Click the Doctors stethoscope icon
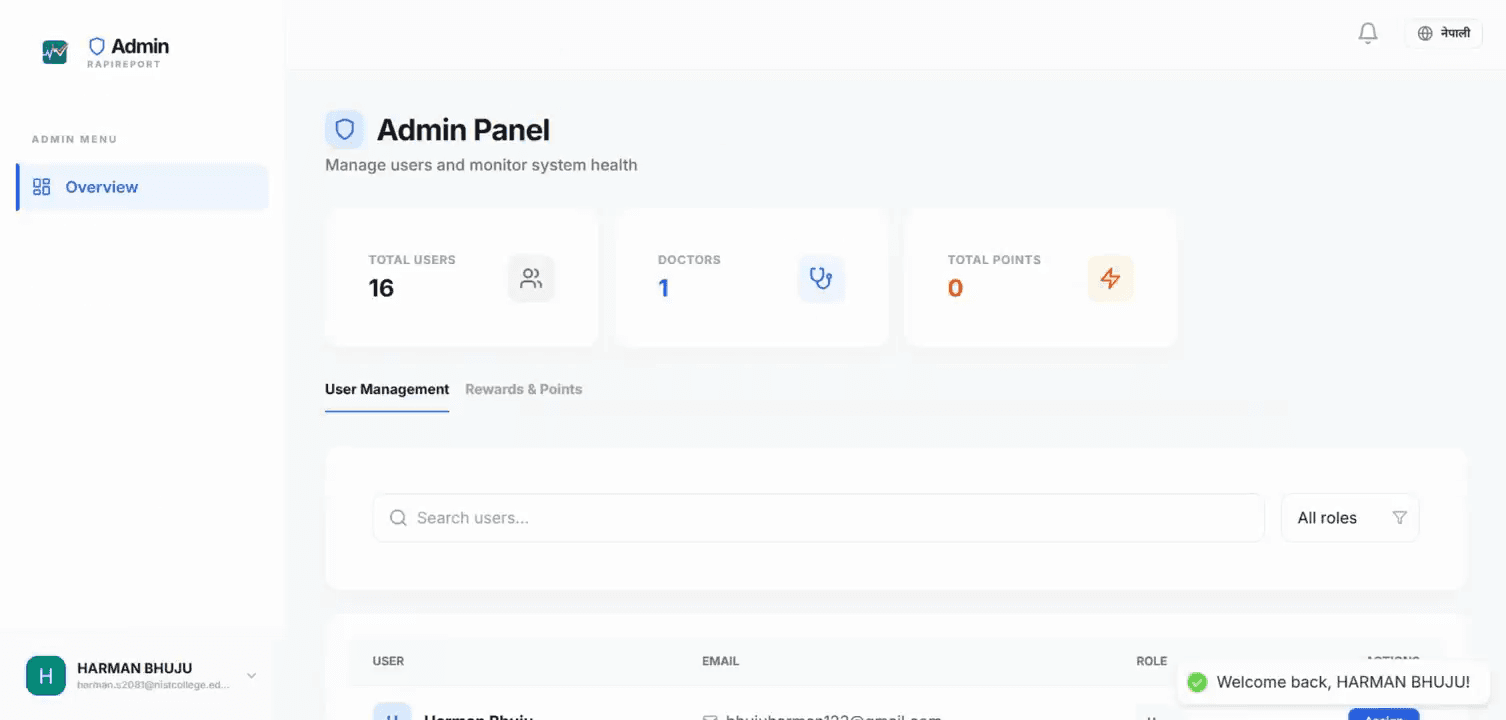The height and width of the screenshot is (720, 1506). point(821,278)
